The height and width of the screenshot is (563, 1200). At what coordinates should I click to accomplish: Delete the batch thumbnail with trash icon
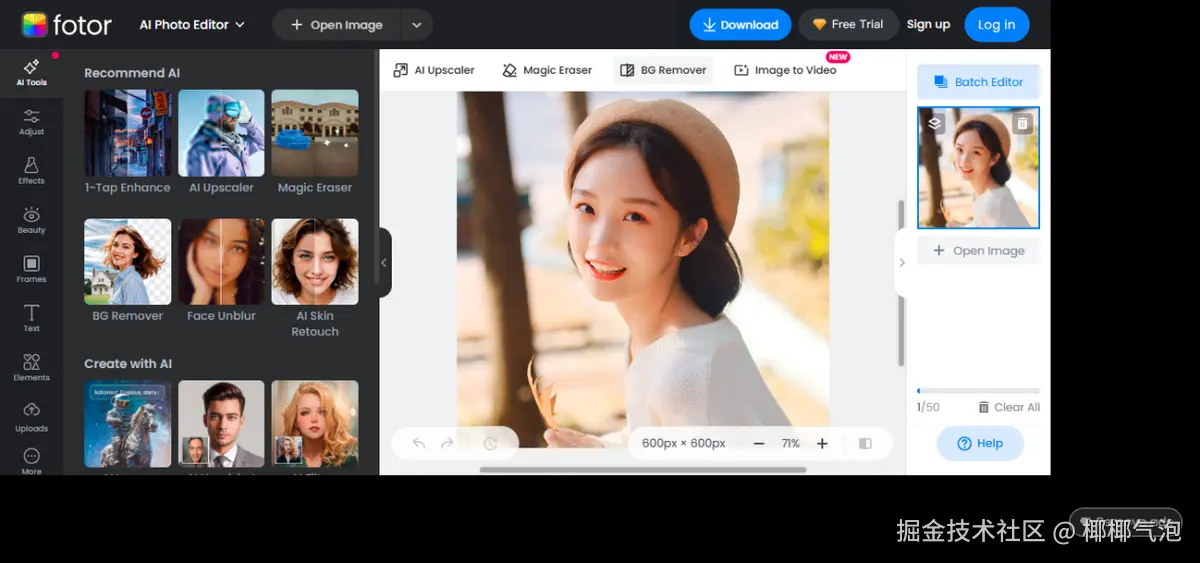click(x=1022, y=123)
